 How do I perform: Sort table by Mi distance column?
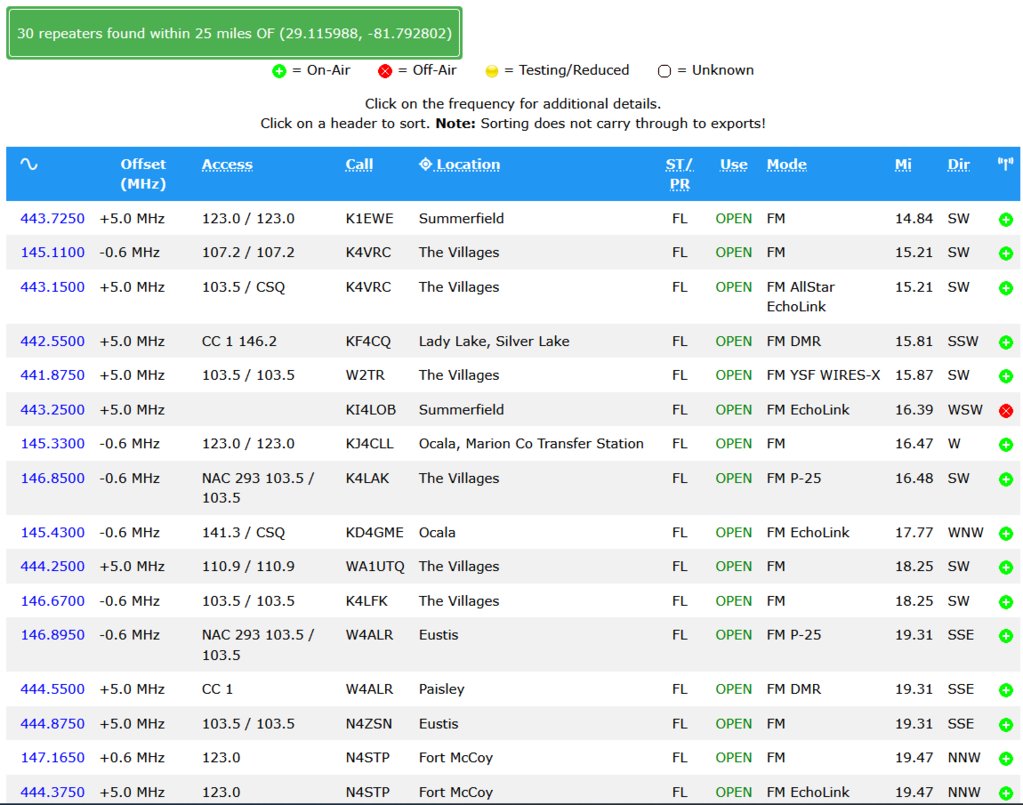point(903,164)
